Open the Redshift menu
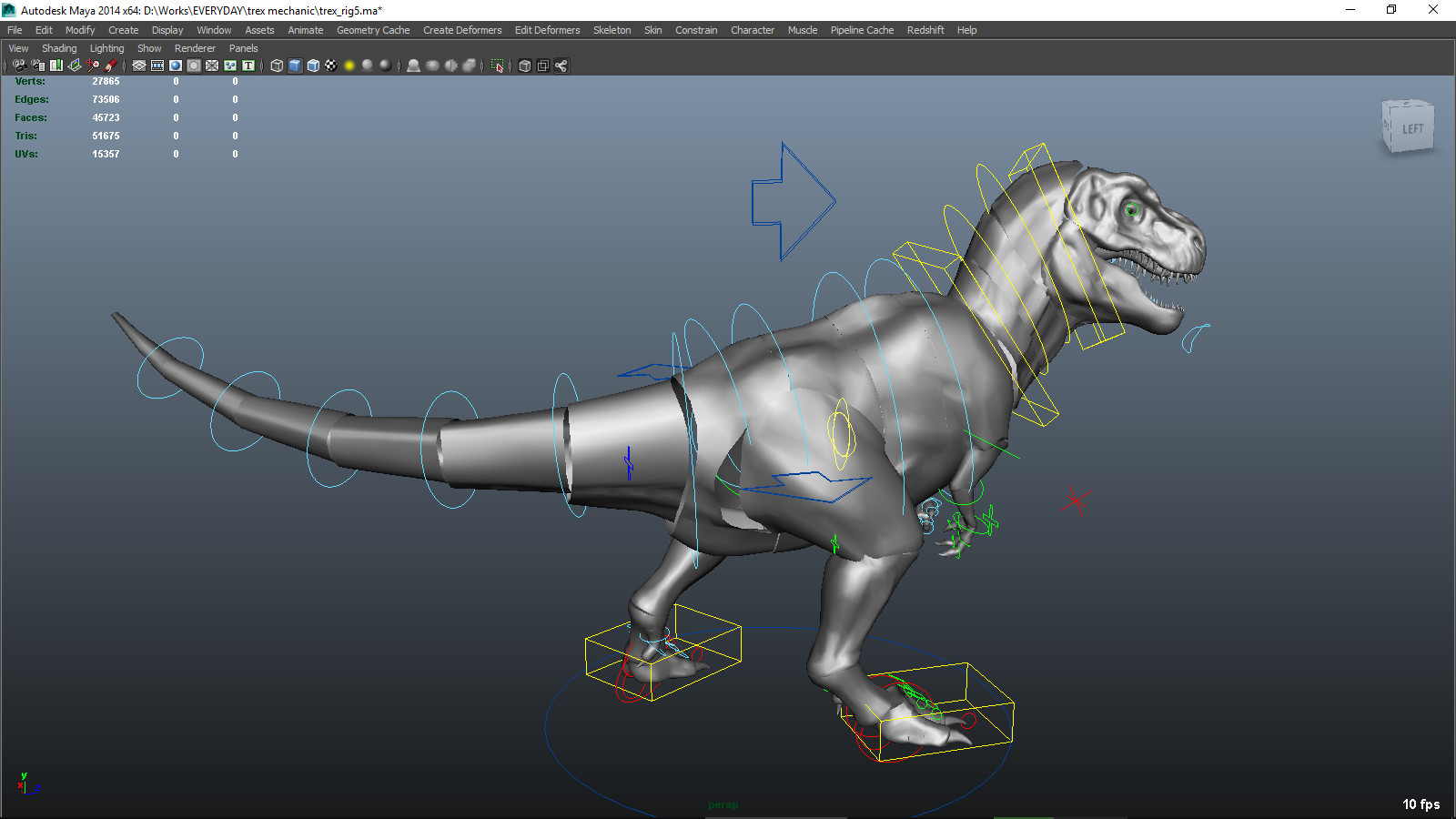This screenshot has width=1456, height=819. (x=925, y=29)
